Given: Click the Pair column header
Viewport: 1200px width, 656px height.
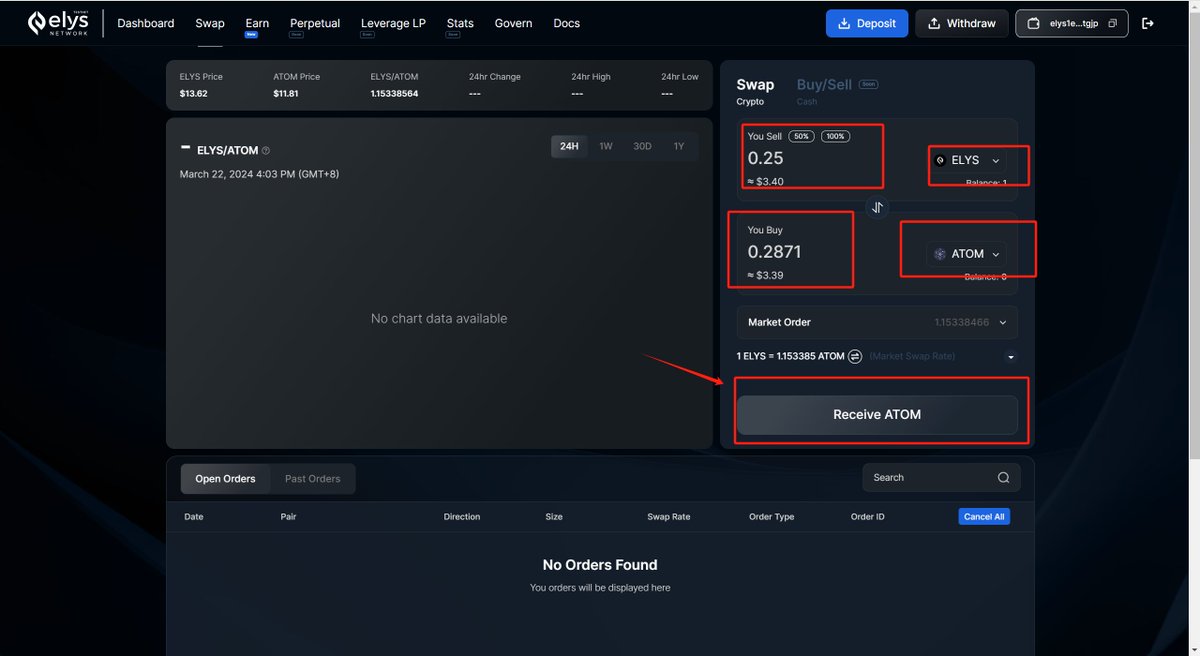Looking at the screenshot, I should pos(288,517).
